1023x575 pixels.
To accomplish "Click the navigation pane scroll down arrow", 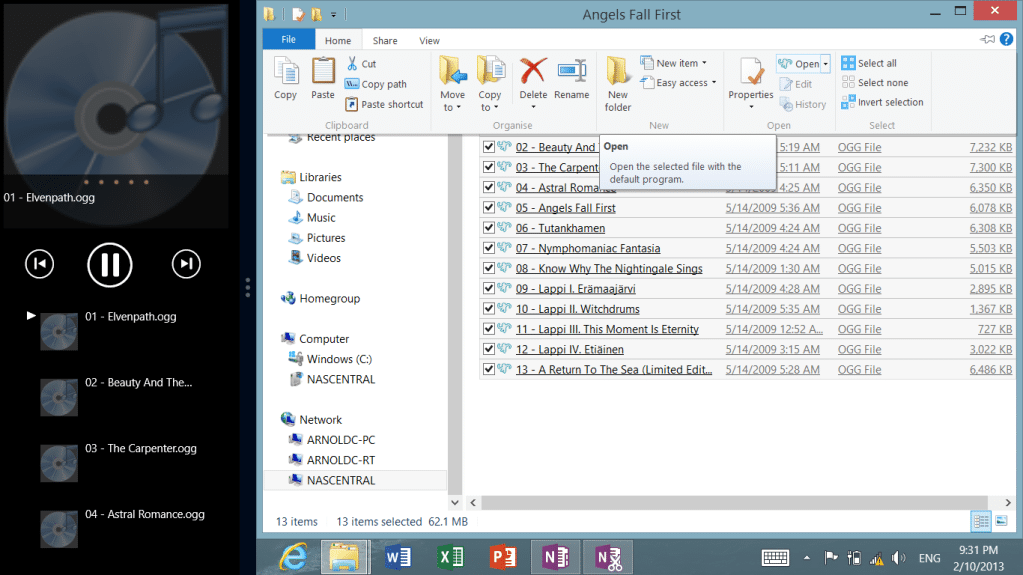I will pos(455,503).
